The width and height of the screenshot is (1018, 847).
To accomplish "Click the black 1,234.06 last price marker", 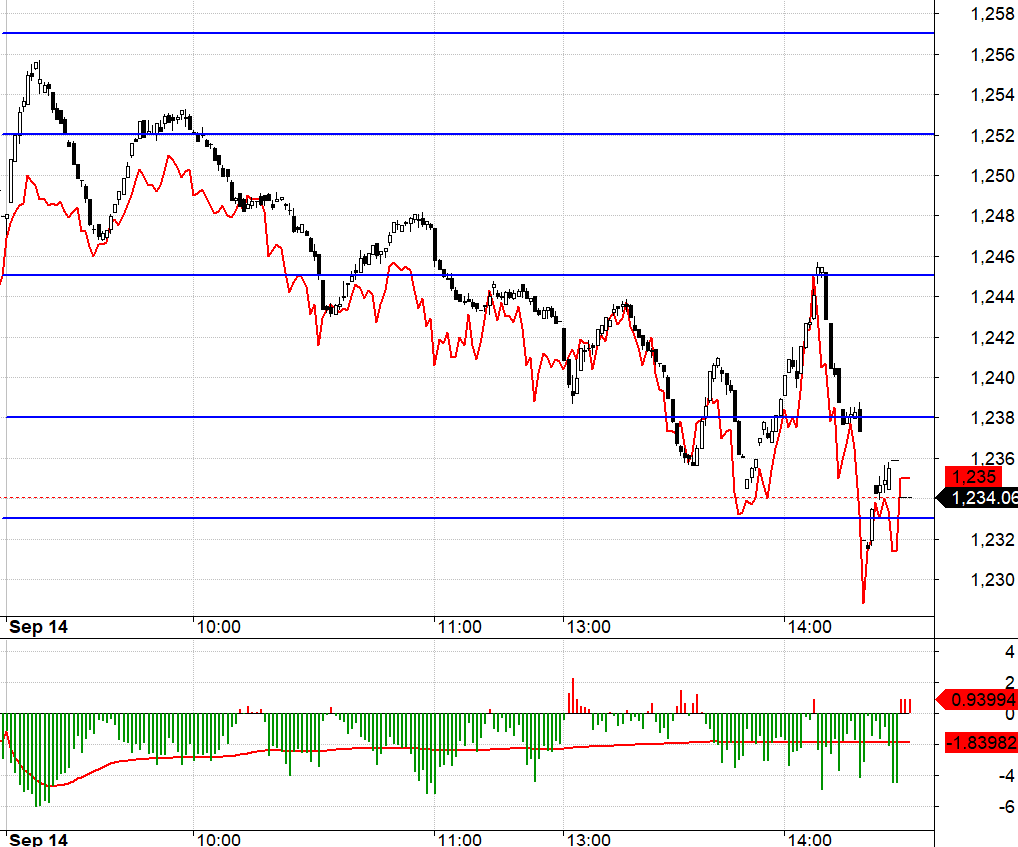I will (980, 498).
